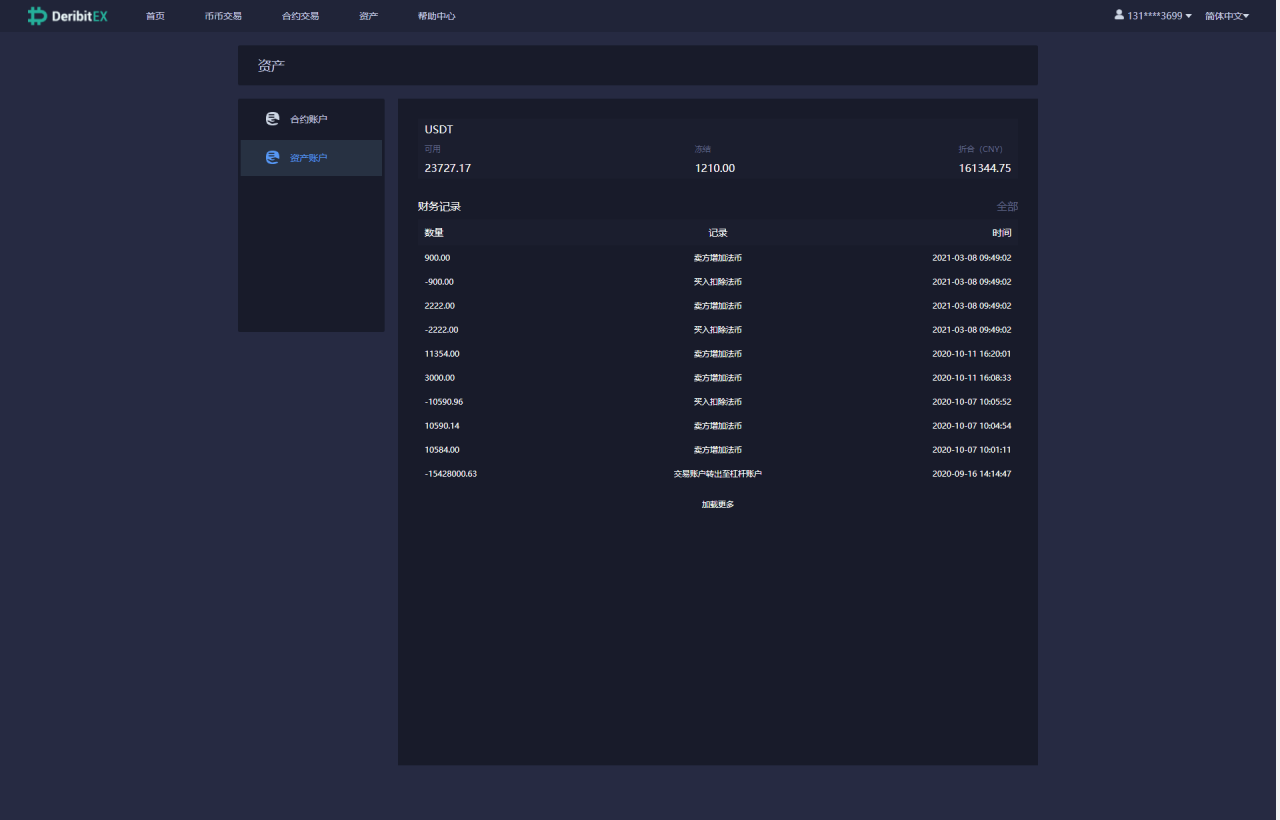Open 帮助中心 in top navigation
This screenshot has height=820, width=1280.
[x=437, y=16]
